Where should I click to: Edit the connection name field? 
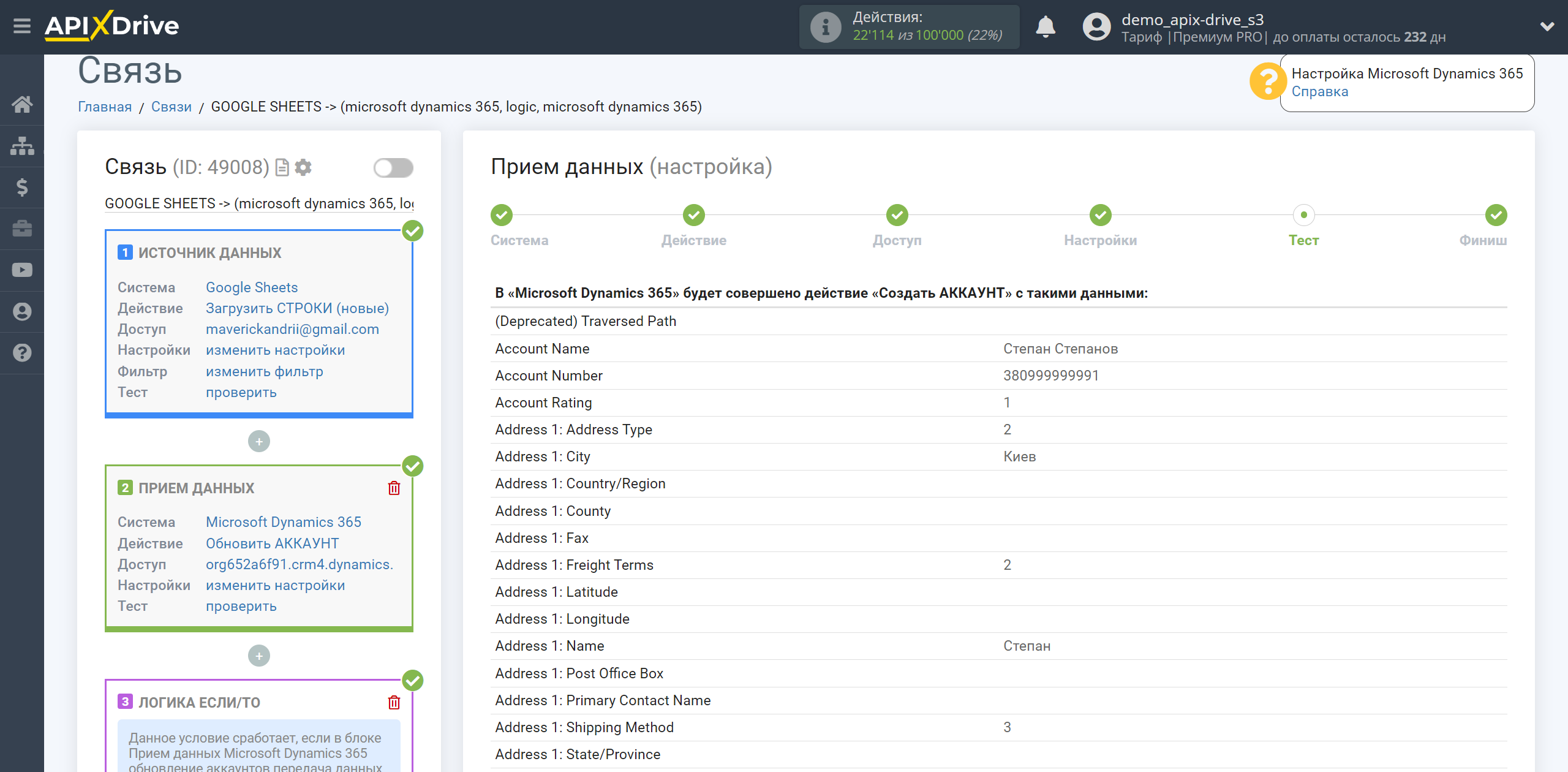(x=259, y=203)
